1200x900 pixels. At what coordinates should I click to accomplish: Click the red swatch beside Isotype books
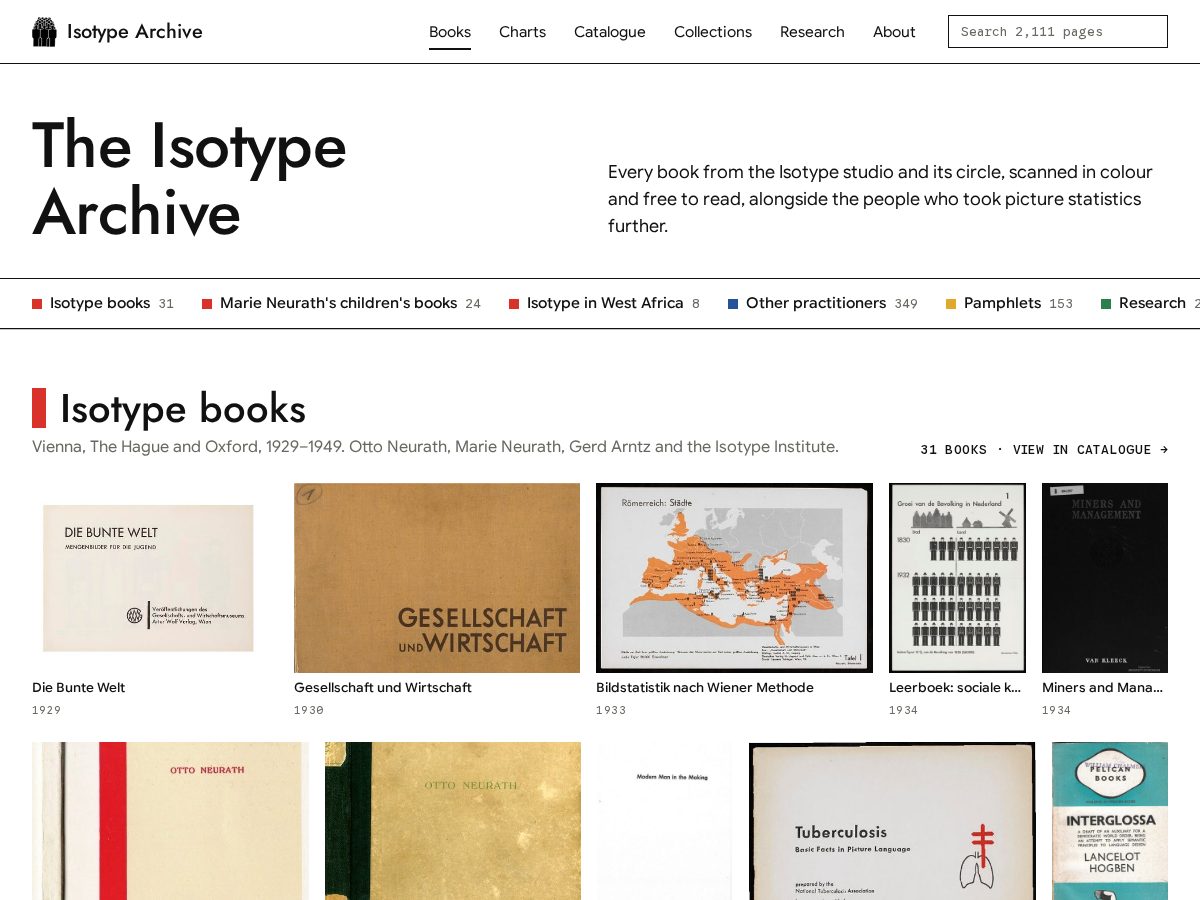point(37,304)
